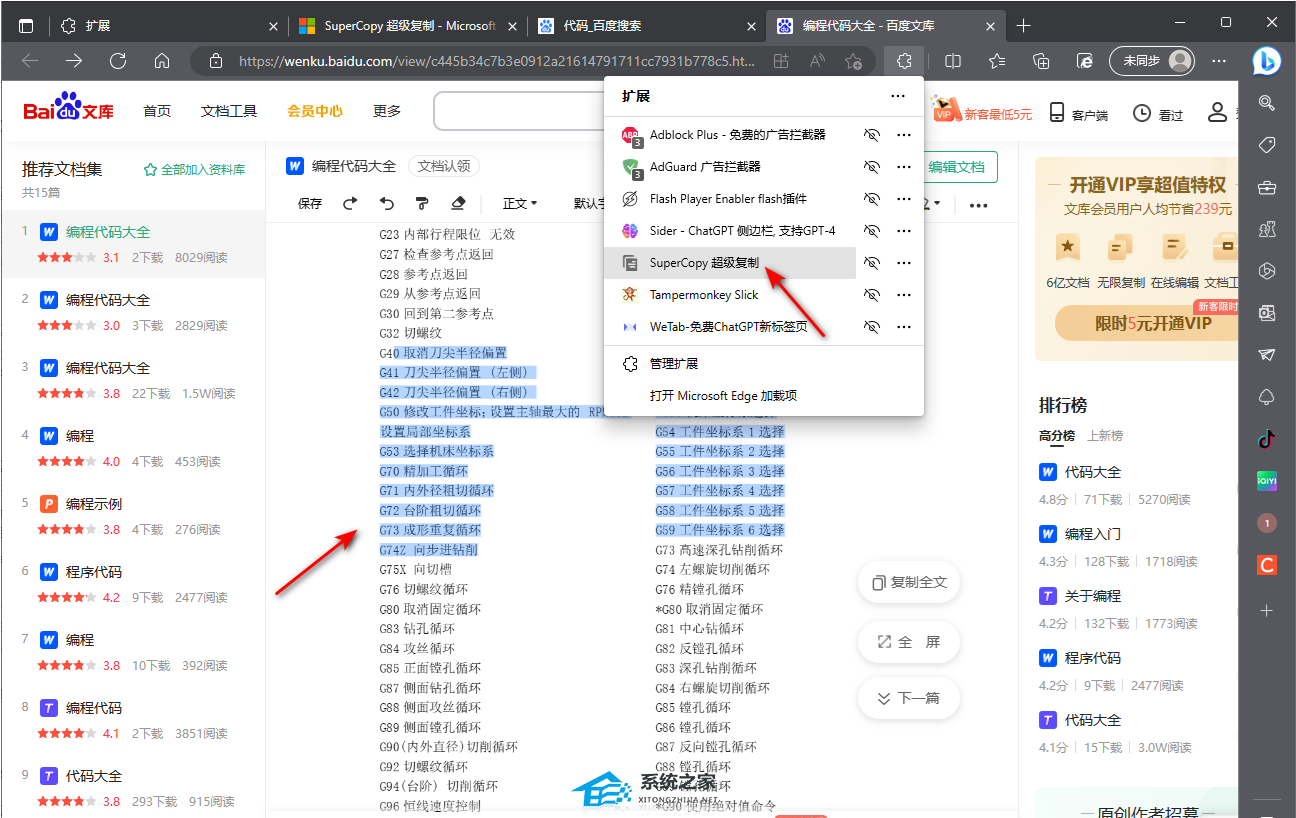Click the redo arrow in document toolbar
This screenshot has height=818, width=1296.
(350, 203)
